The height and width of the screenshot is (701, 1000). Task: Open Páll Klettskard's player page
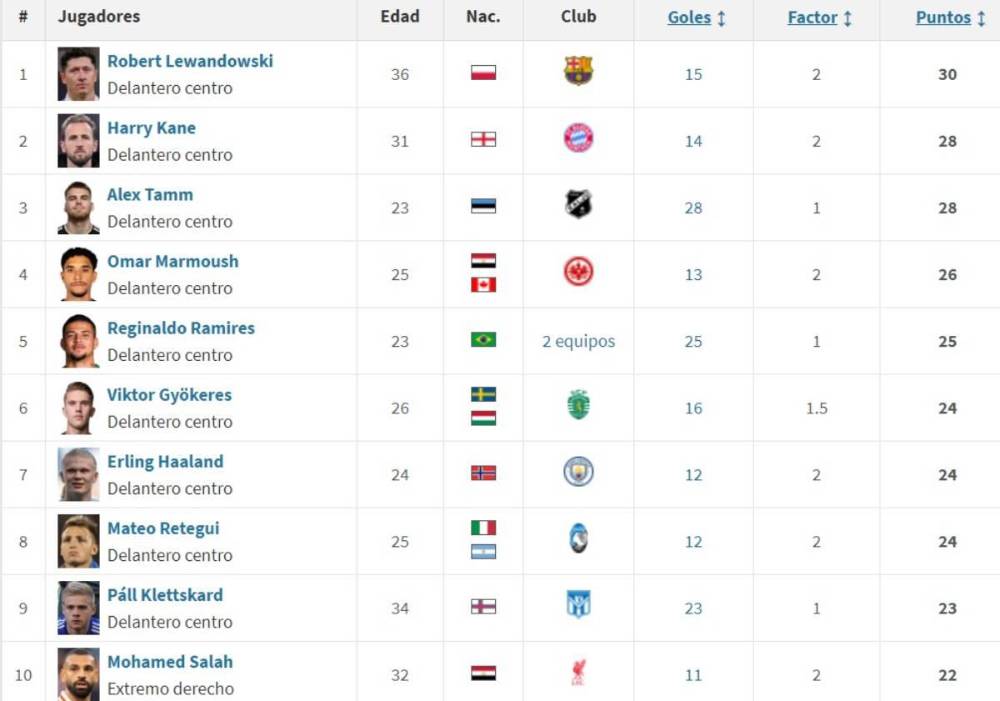pos(164,594)
